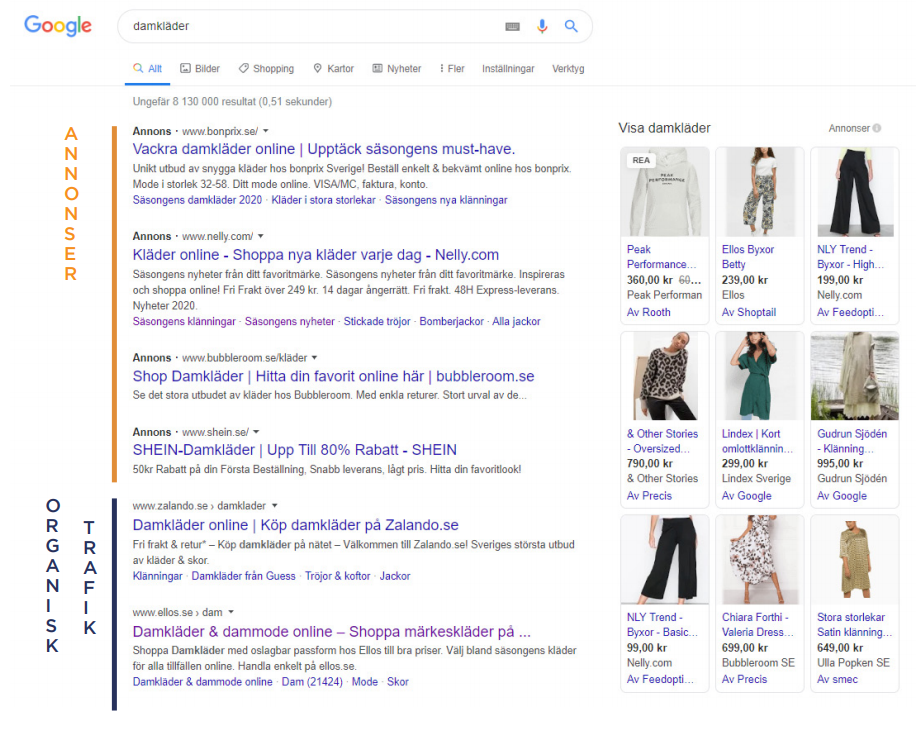Viewport: 921px width, 733px height.
Task: Click 'Gudrun Sjödén - Klänning' product title
Action: (852, 441)
